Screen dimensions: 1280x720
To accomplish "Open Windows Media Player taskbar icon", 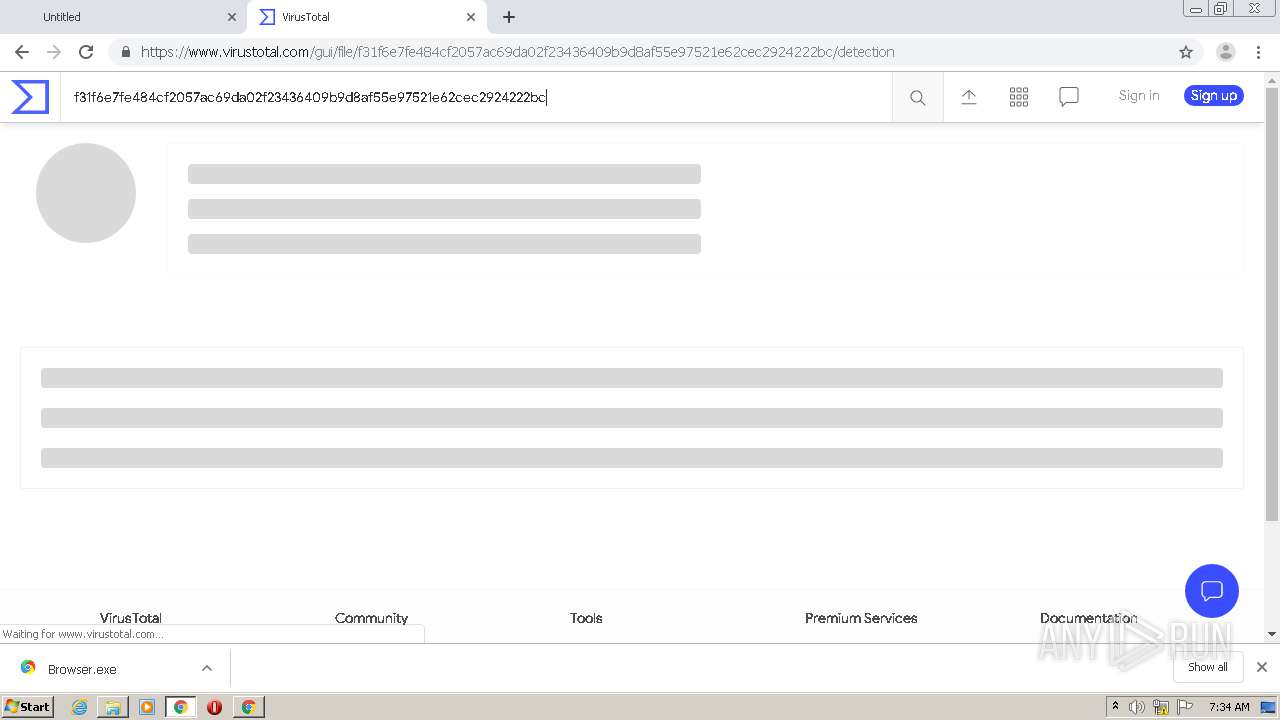I will click(x=147, y=707).
